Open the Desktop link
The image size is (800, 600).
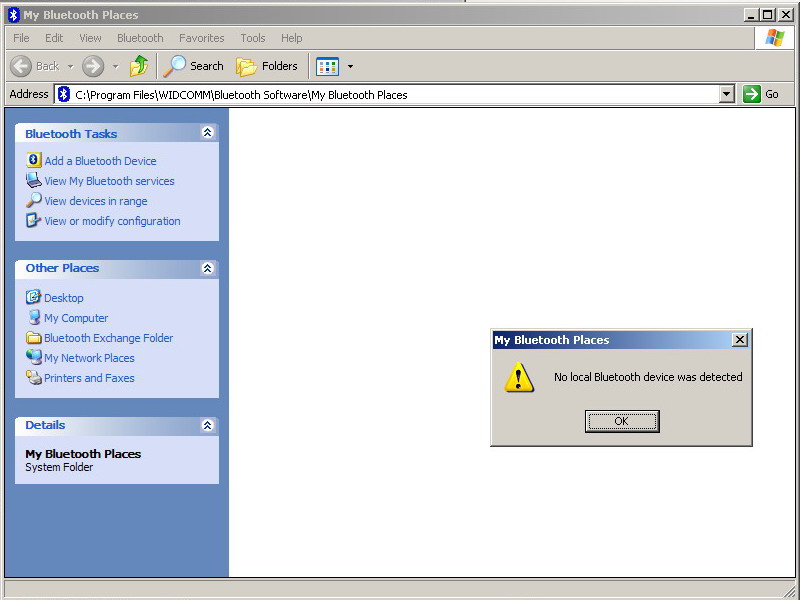tap(64, 298)
